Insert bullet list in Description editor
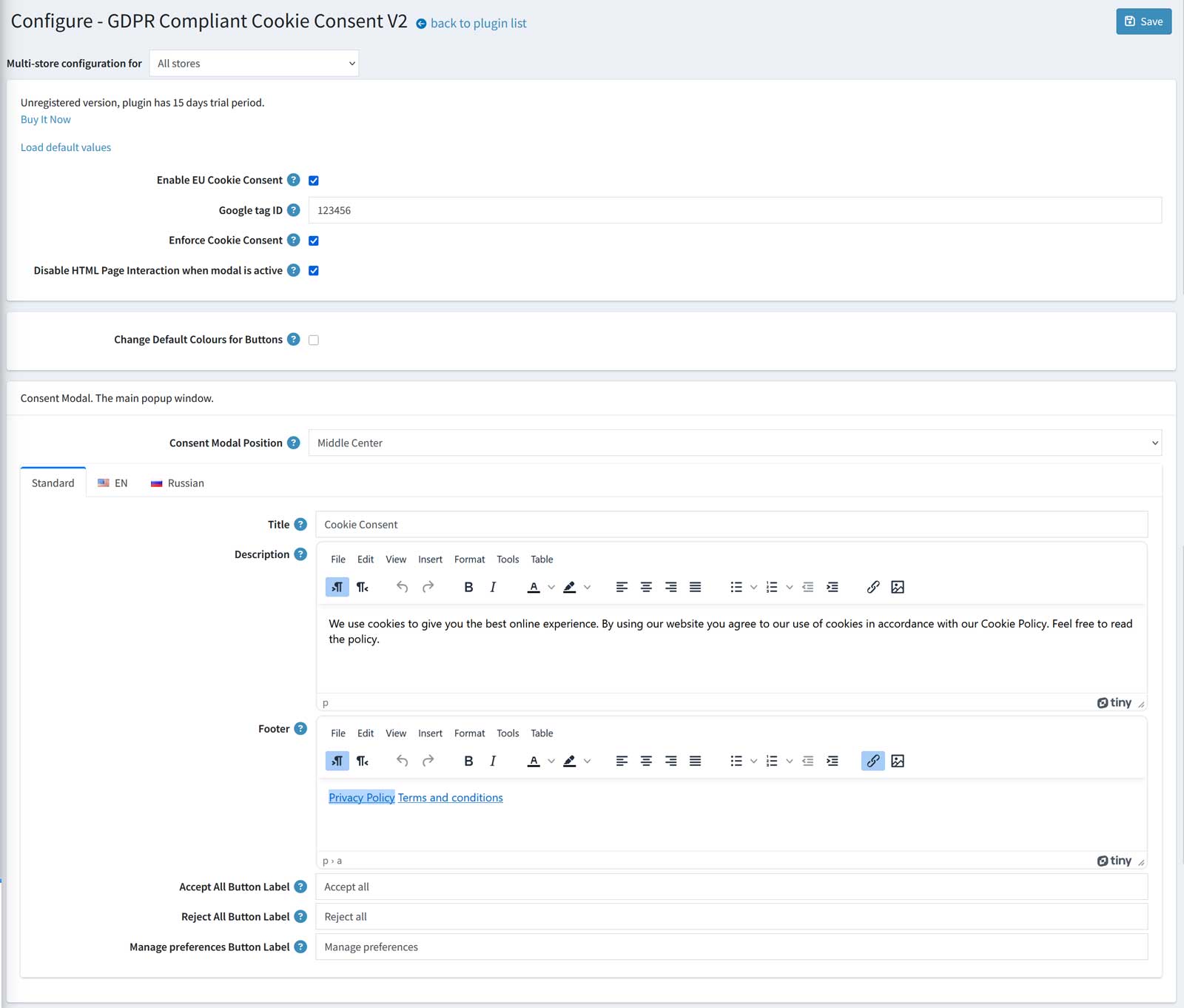Image resolution: width=1184 pixels, height=1008 pixels. (736, 587)
